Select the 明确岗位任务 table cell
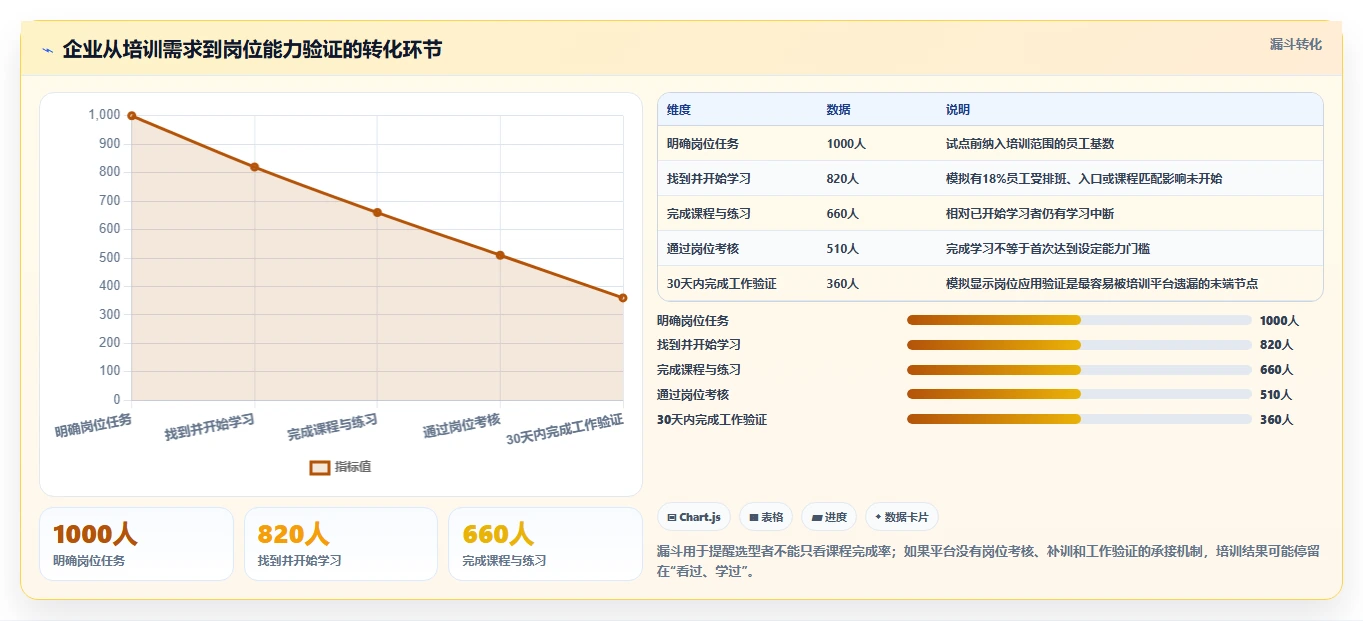1363x621 pixels. 703,144
